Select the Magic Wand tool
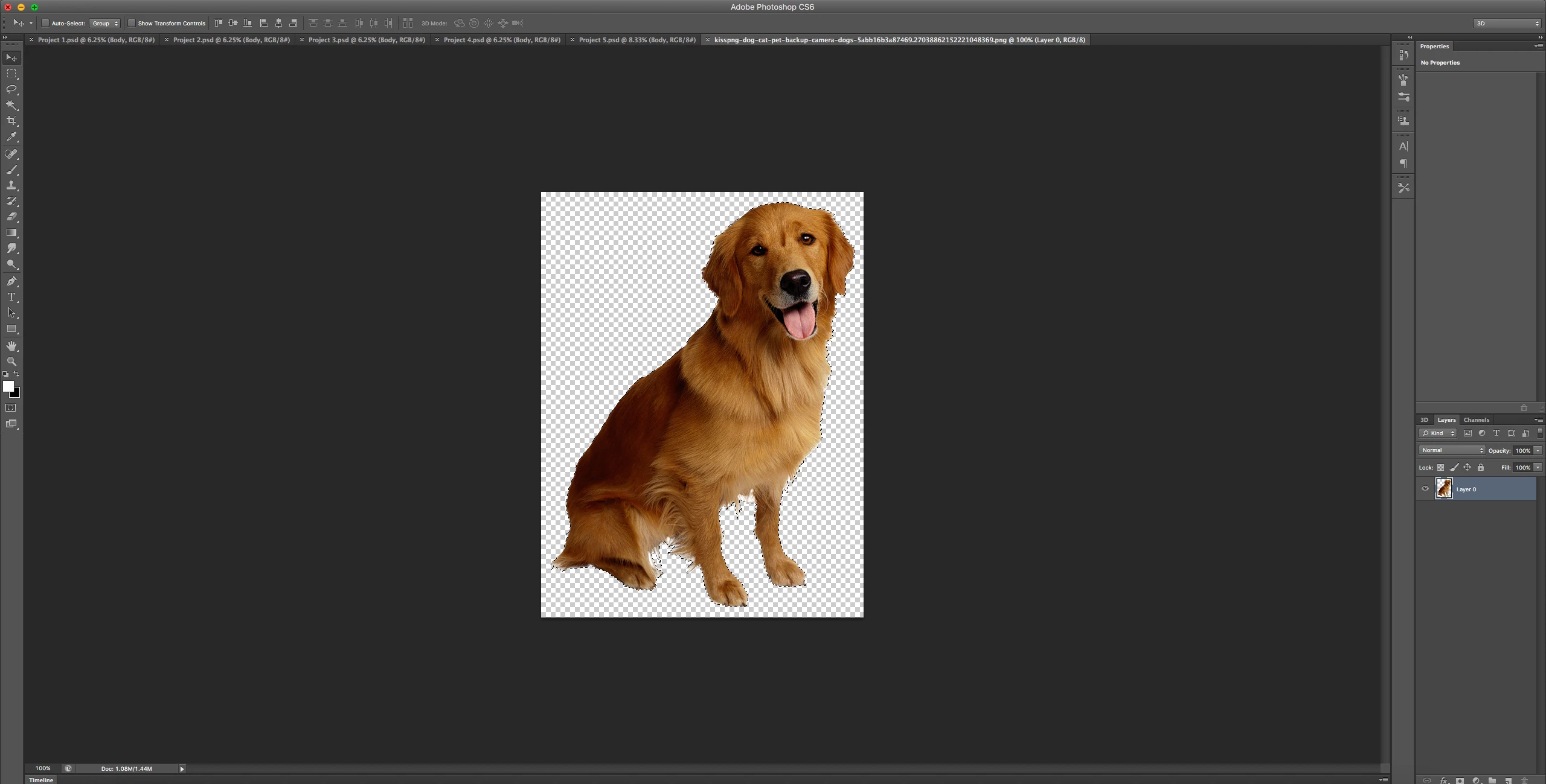The image size is (1546, 784). click(11, 105)
